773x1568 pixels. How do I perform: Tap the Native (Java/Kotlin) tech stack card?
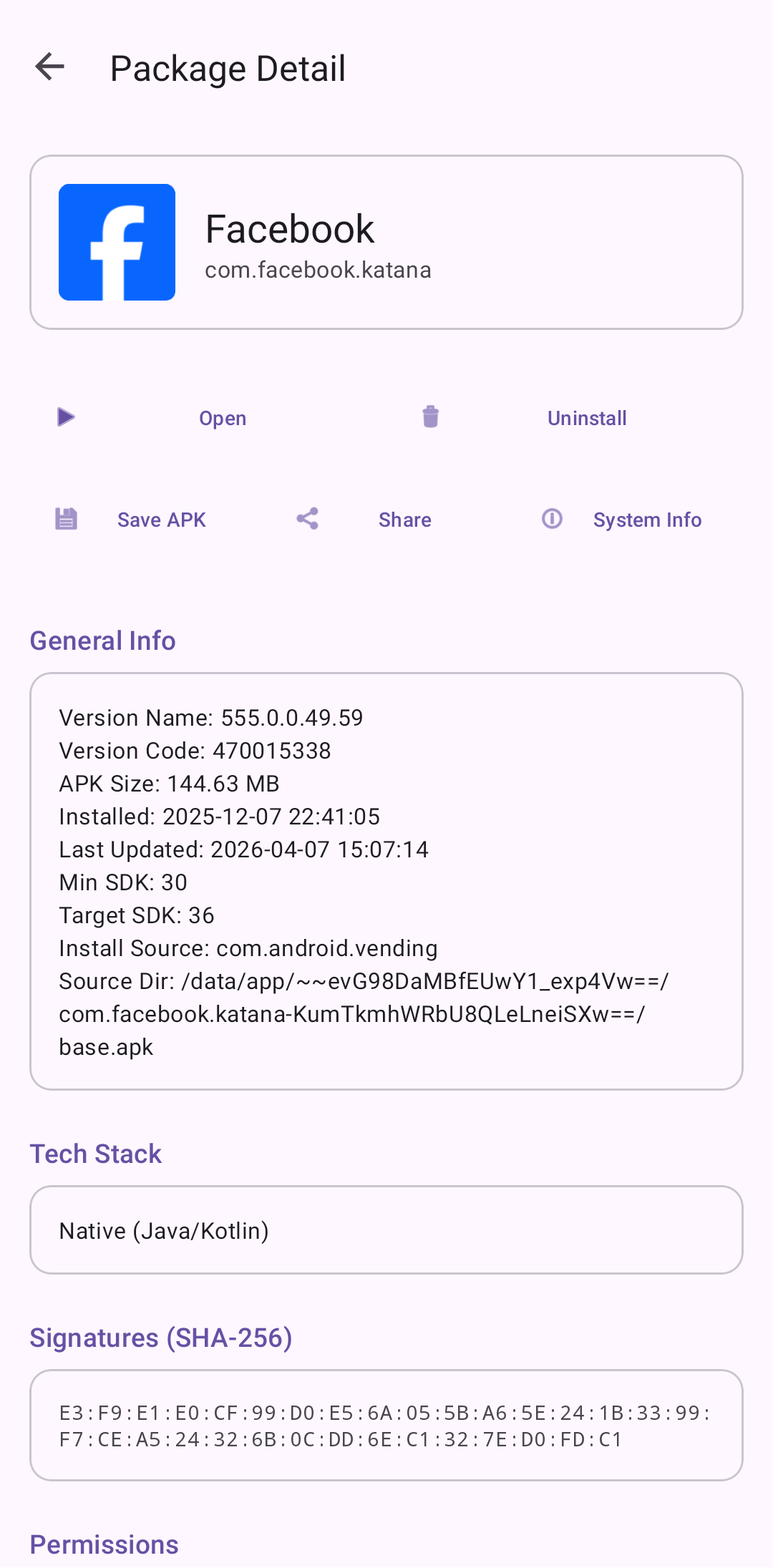coord(386,1230)
